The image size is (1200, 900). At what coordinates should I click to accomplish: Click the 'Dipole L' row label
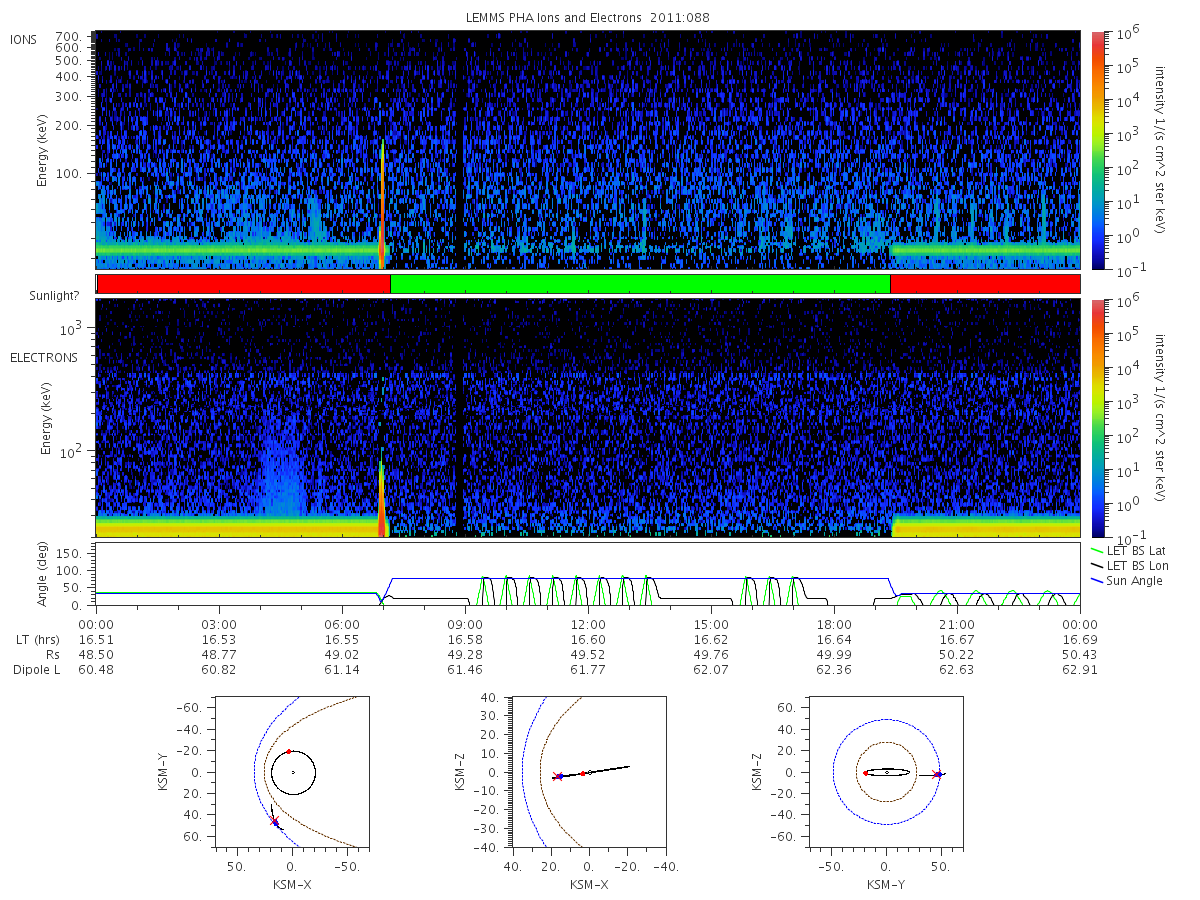[36, 670]
